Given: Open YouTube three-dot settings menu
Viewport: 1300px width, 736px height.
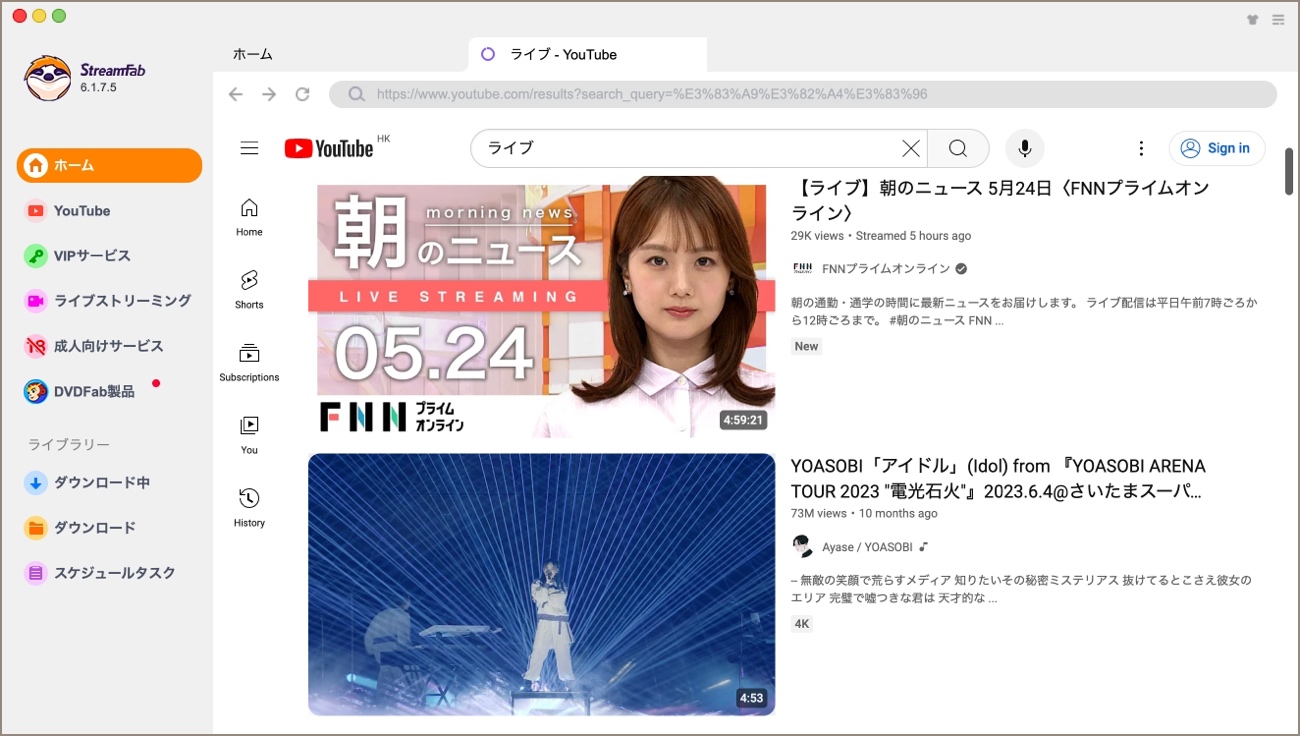Looking at the screenshot, I should 1141,148.
